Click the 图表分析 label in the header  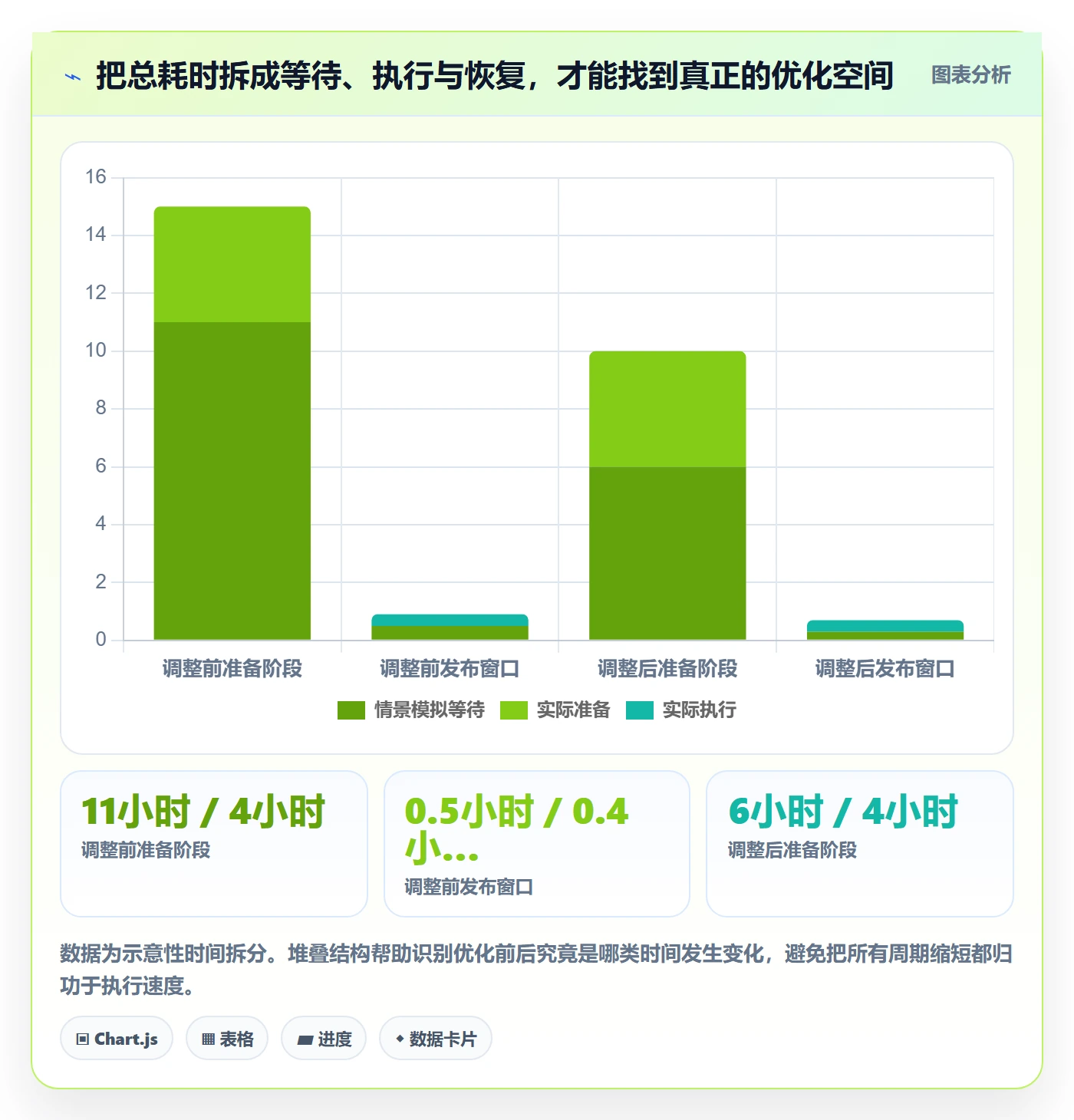click(x=971, y=75)
